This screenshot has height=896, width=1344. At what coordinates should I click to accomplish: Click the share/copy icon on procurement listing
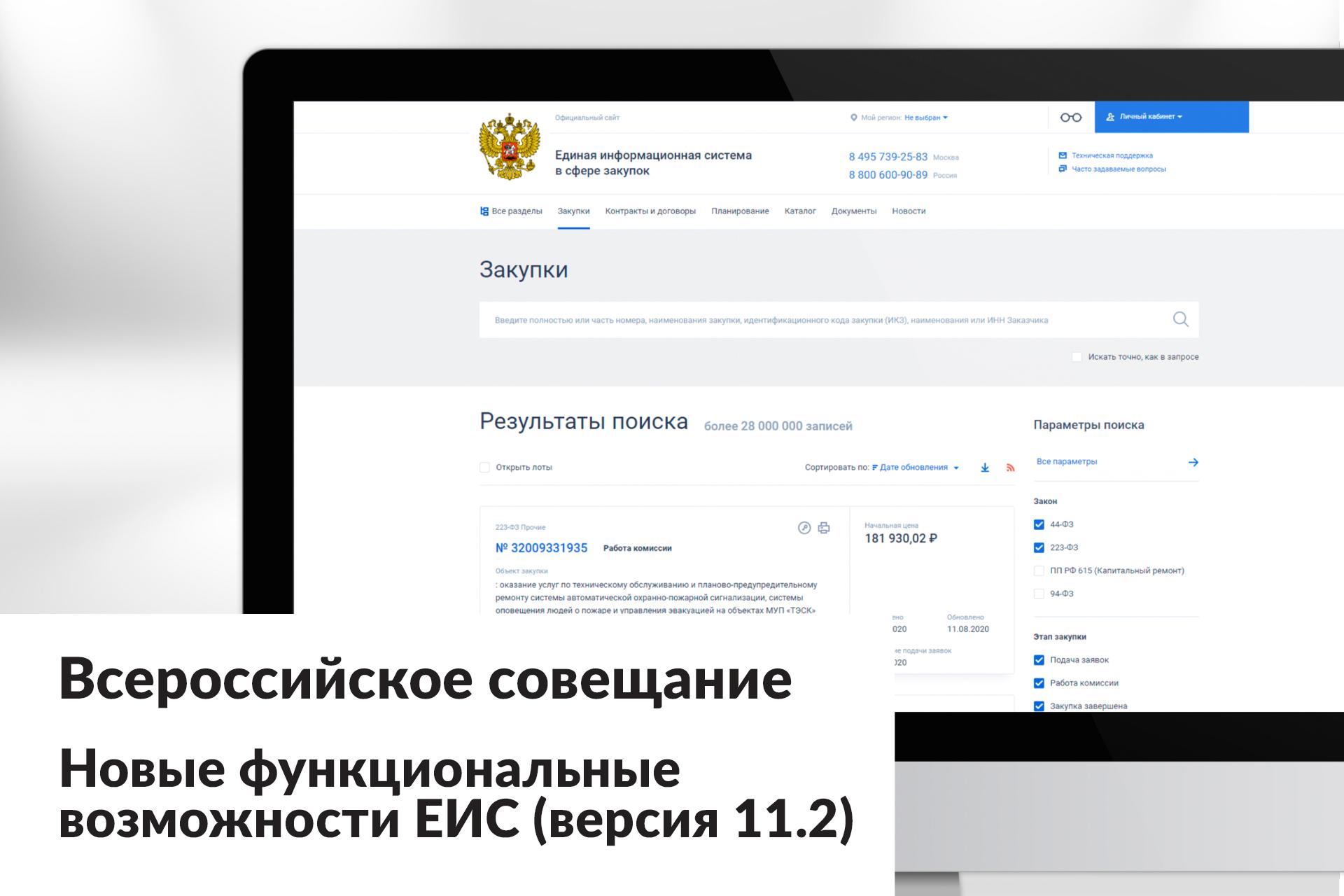tap(805, 527)
